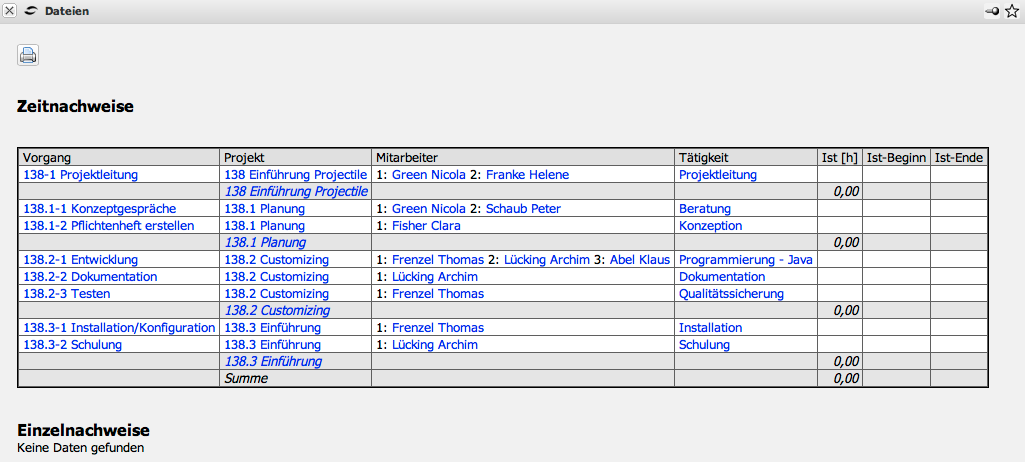The image size is (1025, 462).
Task: Open the 138.3-1 Installation/Konfiguration task
Action: pyautogui.click(x=119, y=328)
